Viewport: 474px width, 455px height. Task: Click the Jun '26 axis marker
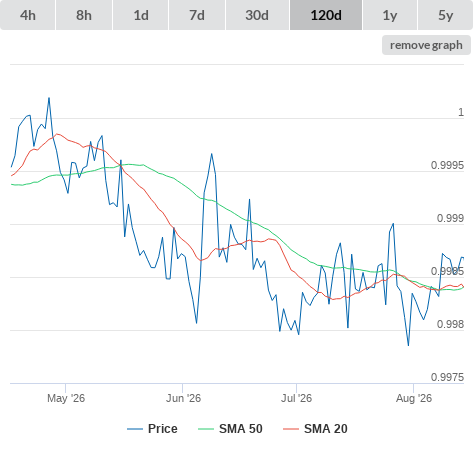tap(183, 398)
